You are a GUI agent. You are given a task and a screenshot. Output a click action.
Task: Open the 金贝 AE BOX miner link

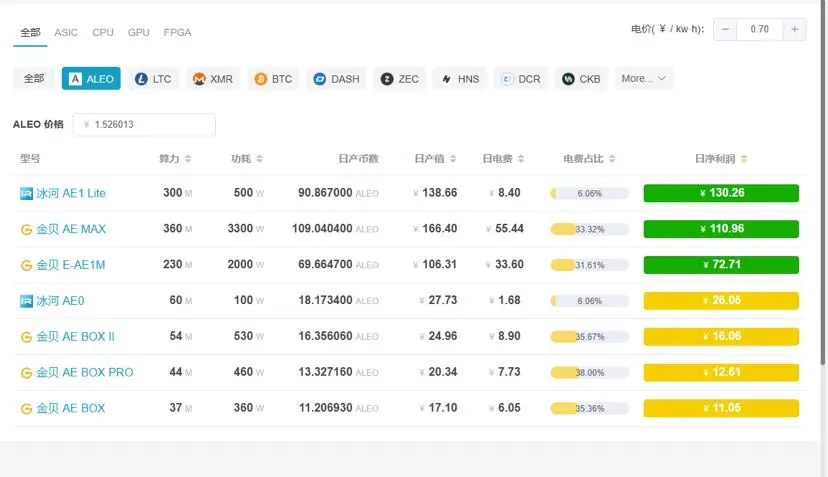point(71,409)
